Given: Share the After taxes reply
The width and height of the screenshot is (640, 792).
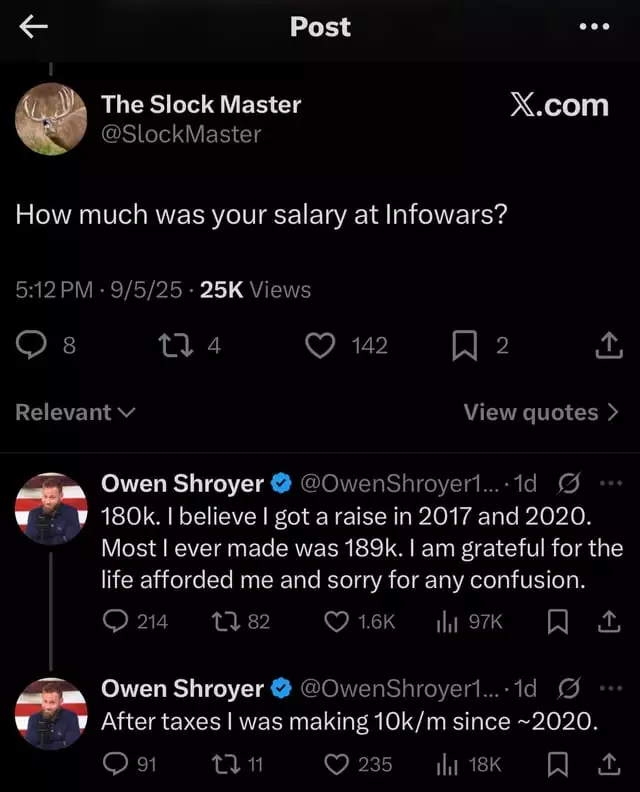Looking at the screenshot, I should [x=609, y=764].
